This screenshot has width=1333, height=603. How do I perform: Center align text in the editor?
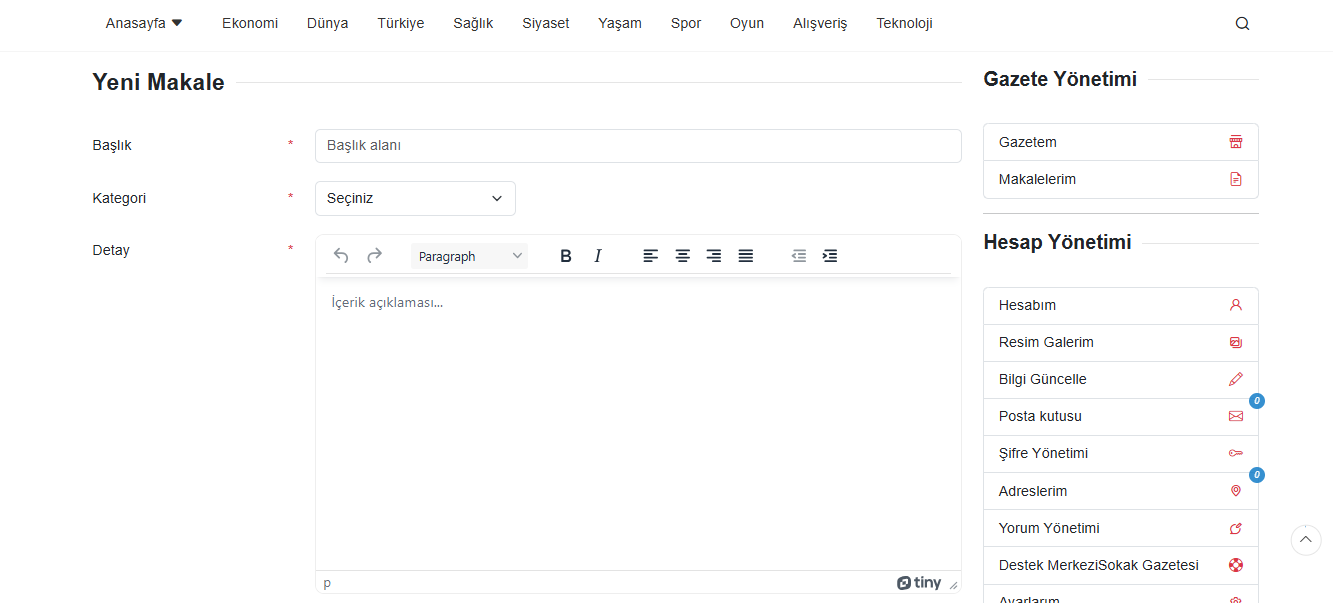[x=682, y=256]
